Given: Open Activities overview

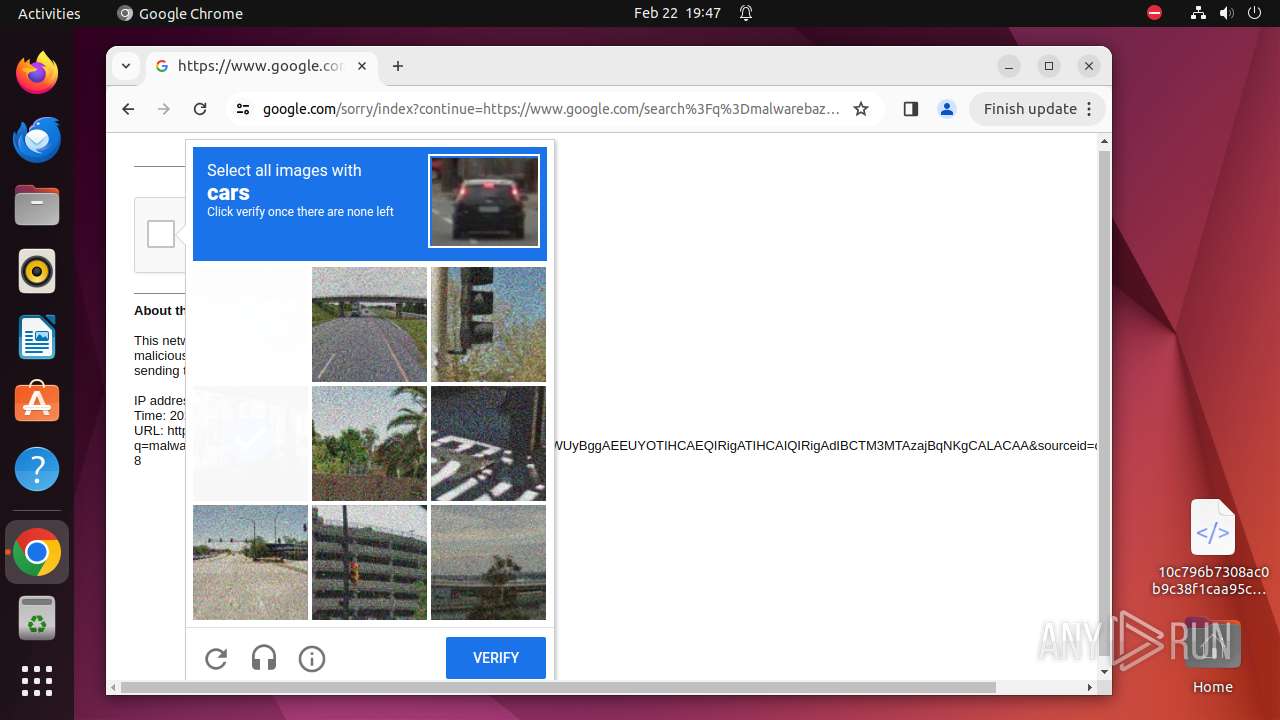Looking at the screenshot, I should 49,13.
